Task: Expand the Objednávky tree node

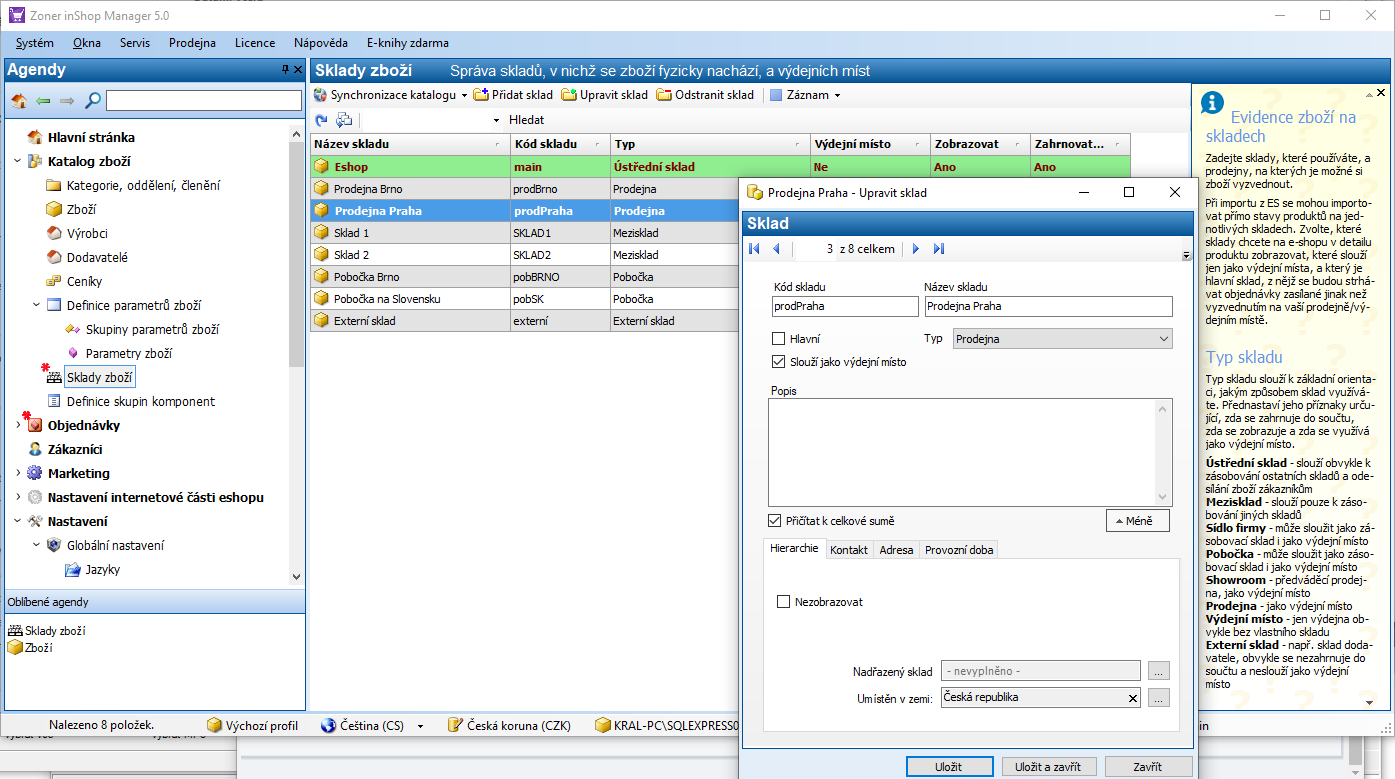Action: pyautogui.click(x=18, y=426)
